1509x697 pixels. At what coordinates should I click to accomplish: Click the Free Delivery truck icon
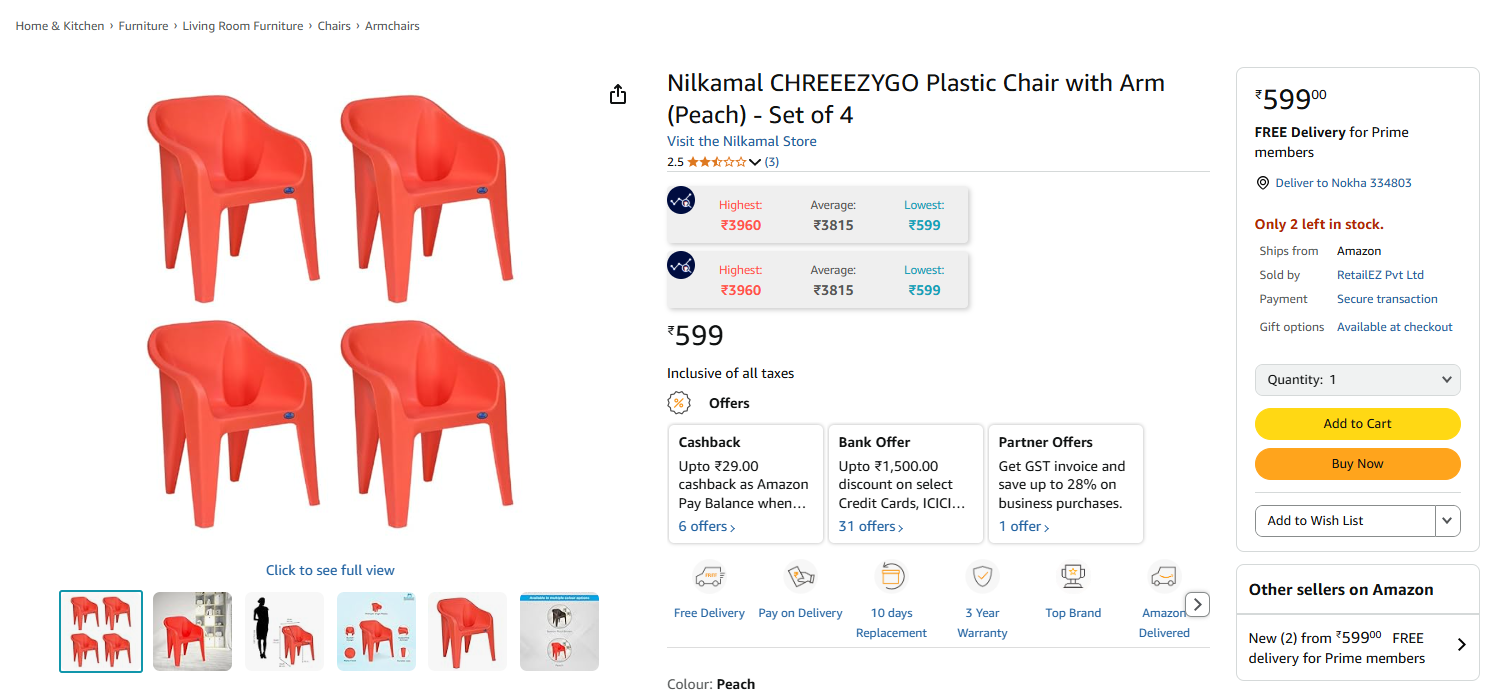point(709,577)
